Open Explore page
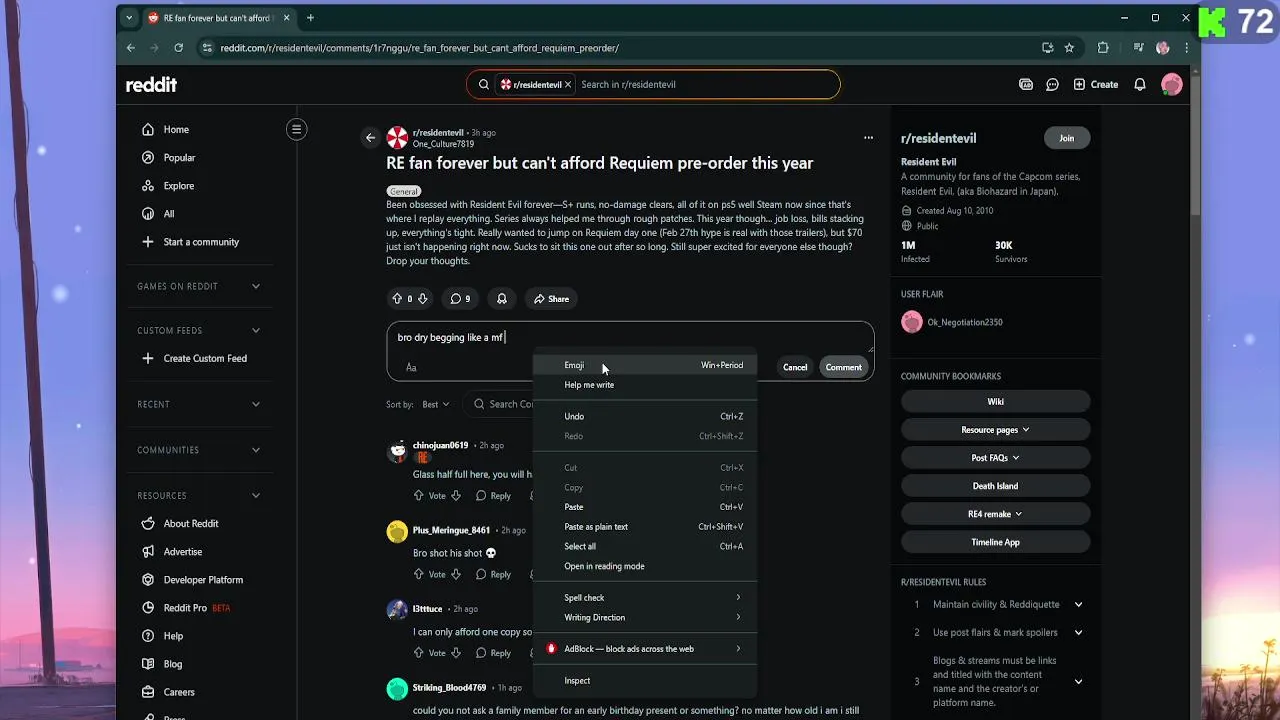This screenshot has width=1280, height=720. coord(178,185)
